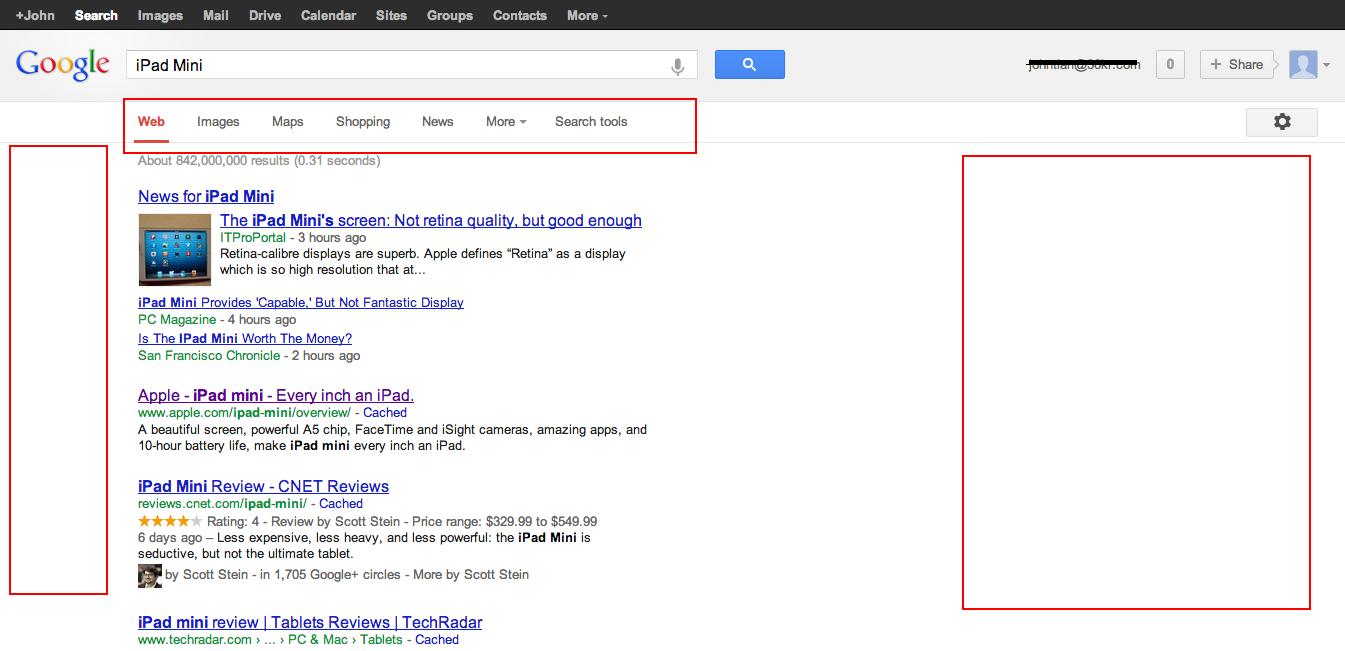Switch to the Images results tab

point(218,122)
